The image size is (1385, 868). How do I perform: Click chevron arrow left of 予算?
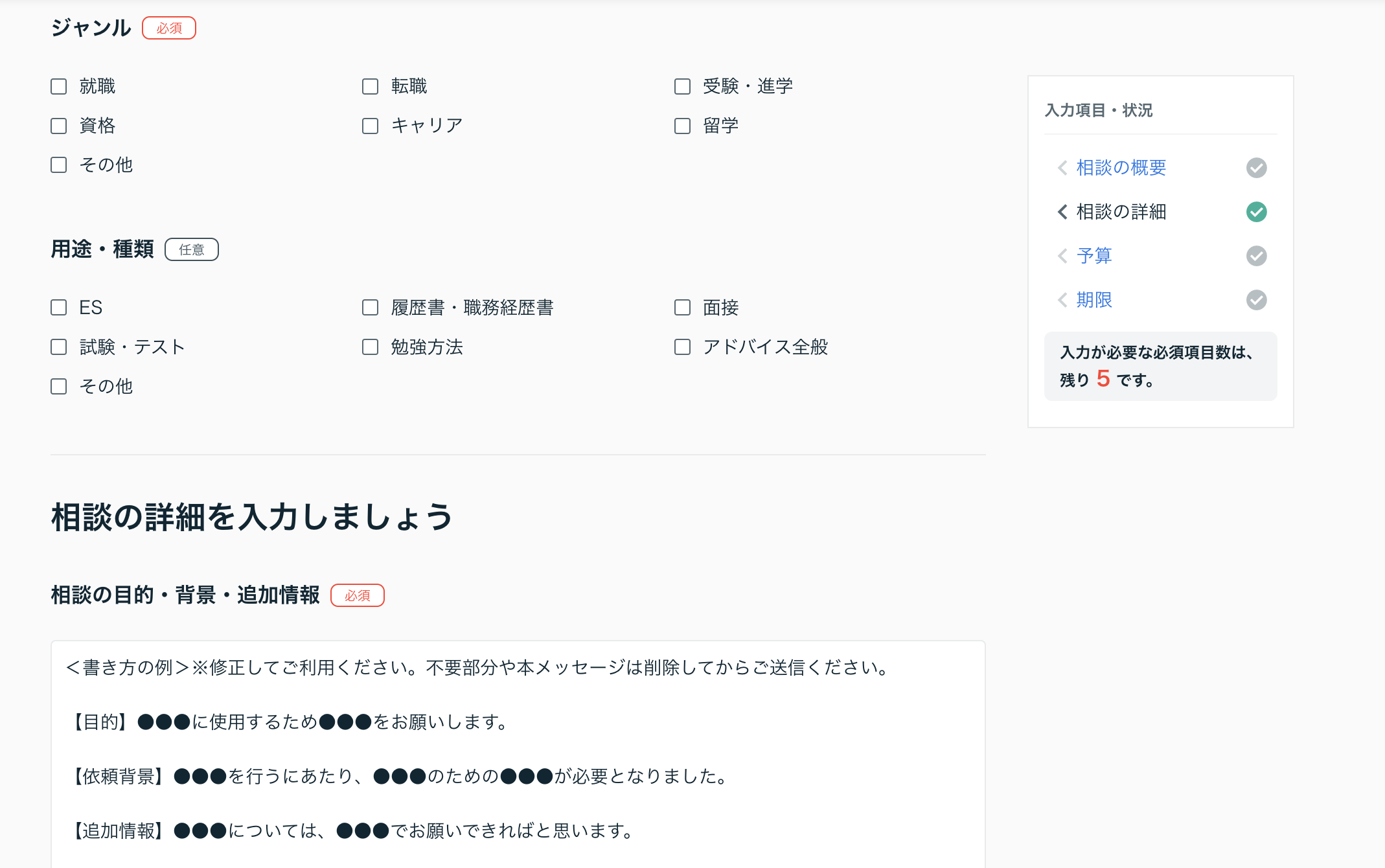tap(1062, 256)
